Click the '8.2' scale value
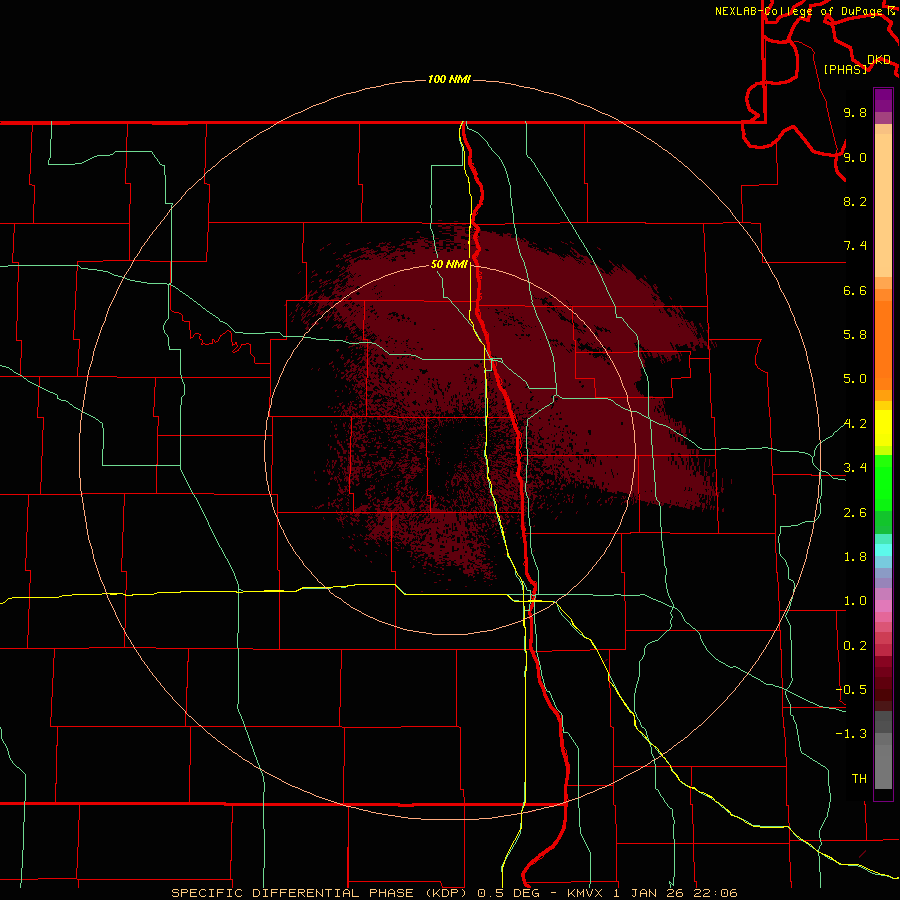Screen dimensions: 900x900 point(855,201)
